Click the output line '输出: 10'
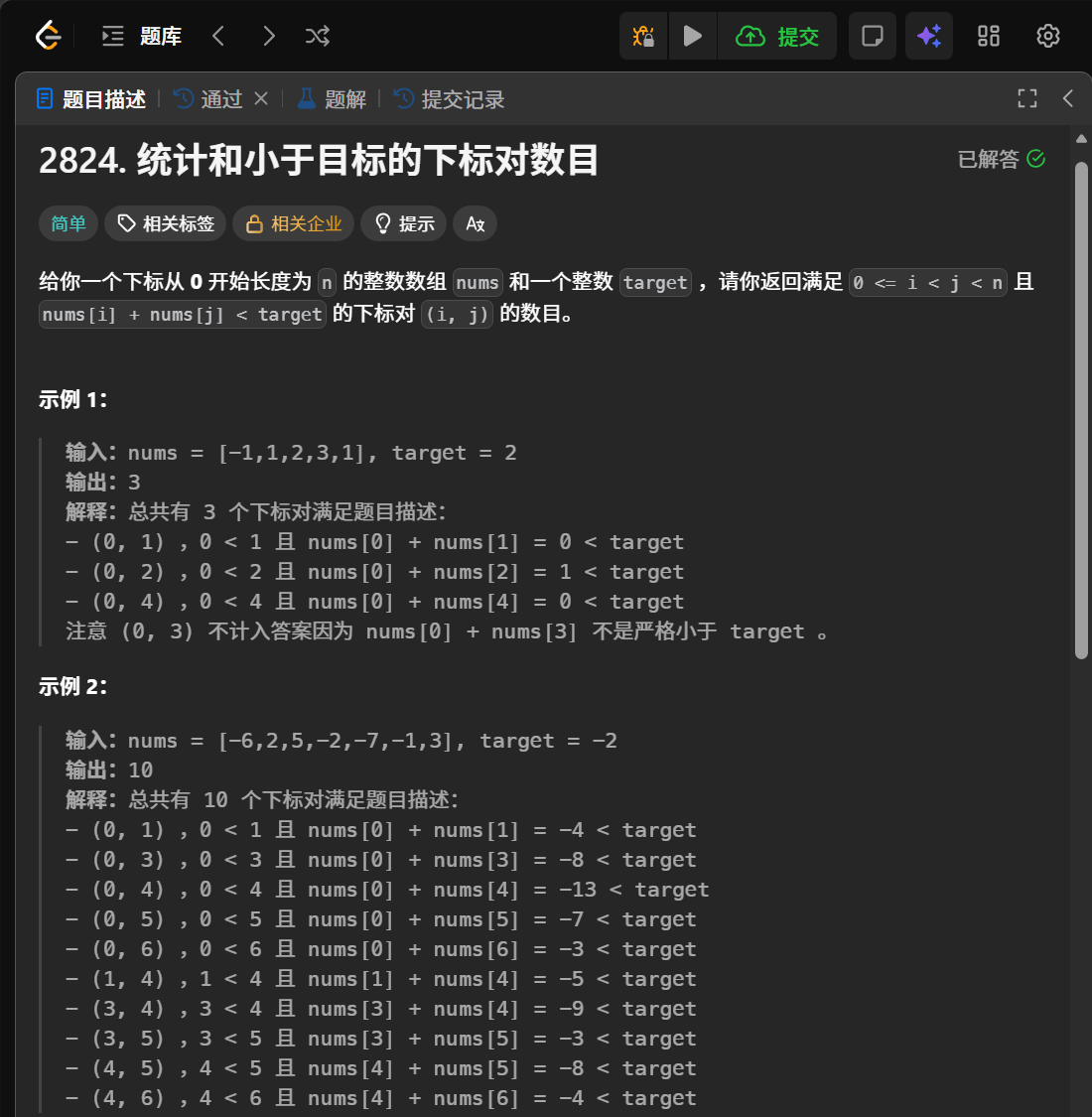 coord(110,770)
